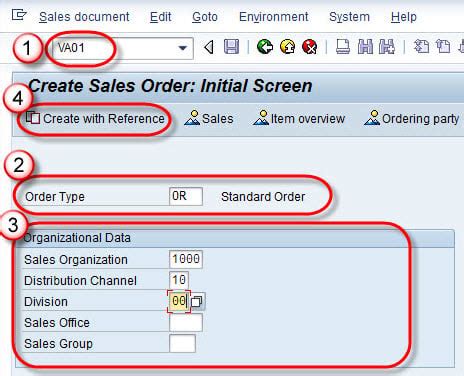Click the Ordering party button
The width and height of the screenshot is (464, 376).
412,118
